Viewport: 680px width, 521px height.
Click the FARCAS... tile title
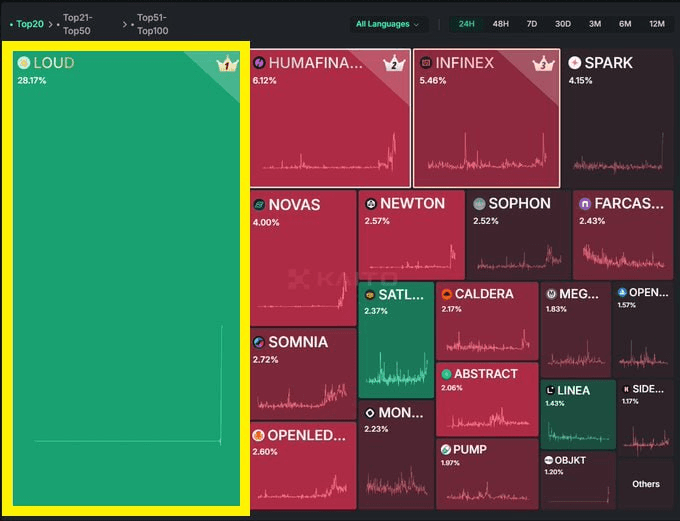(x=629, y=203)
